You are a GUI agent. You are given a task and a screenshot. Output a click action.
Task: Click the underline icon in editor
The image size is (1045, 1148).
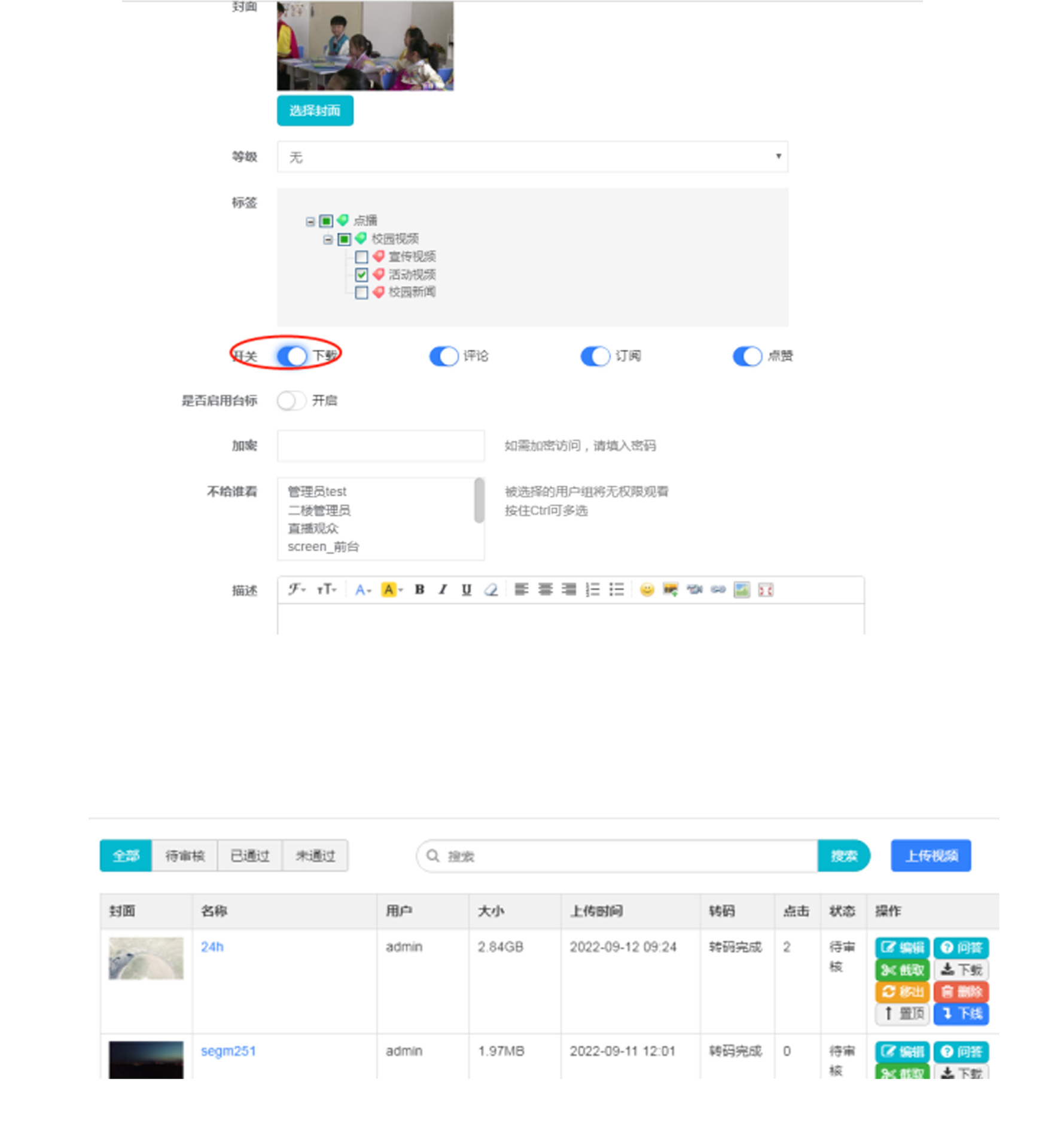point(467,590)
